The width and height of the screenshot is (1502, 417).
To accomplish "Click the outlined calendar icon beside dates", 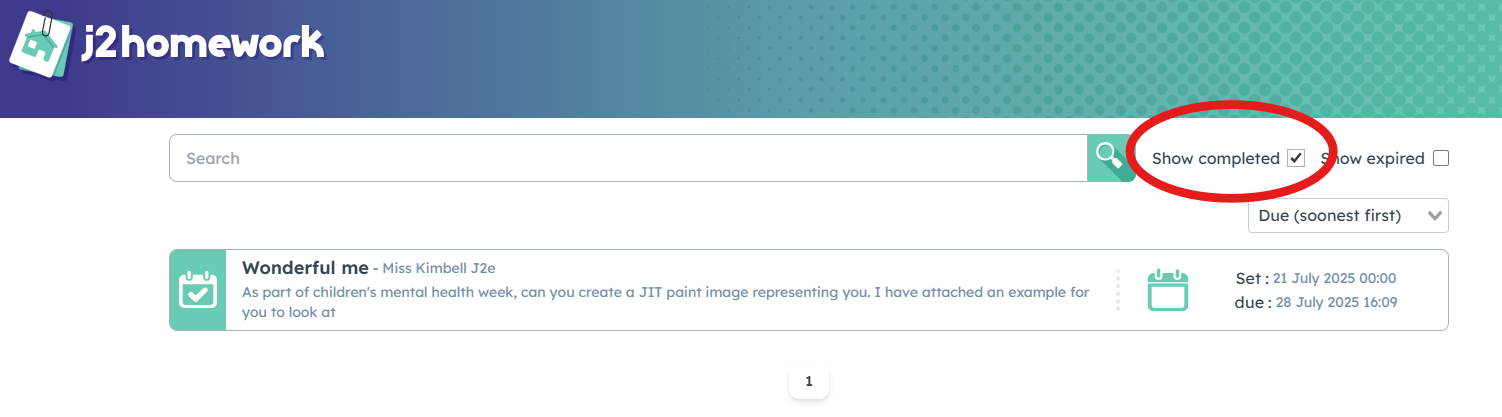I will point(1167,290).
